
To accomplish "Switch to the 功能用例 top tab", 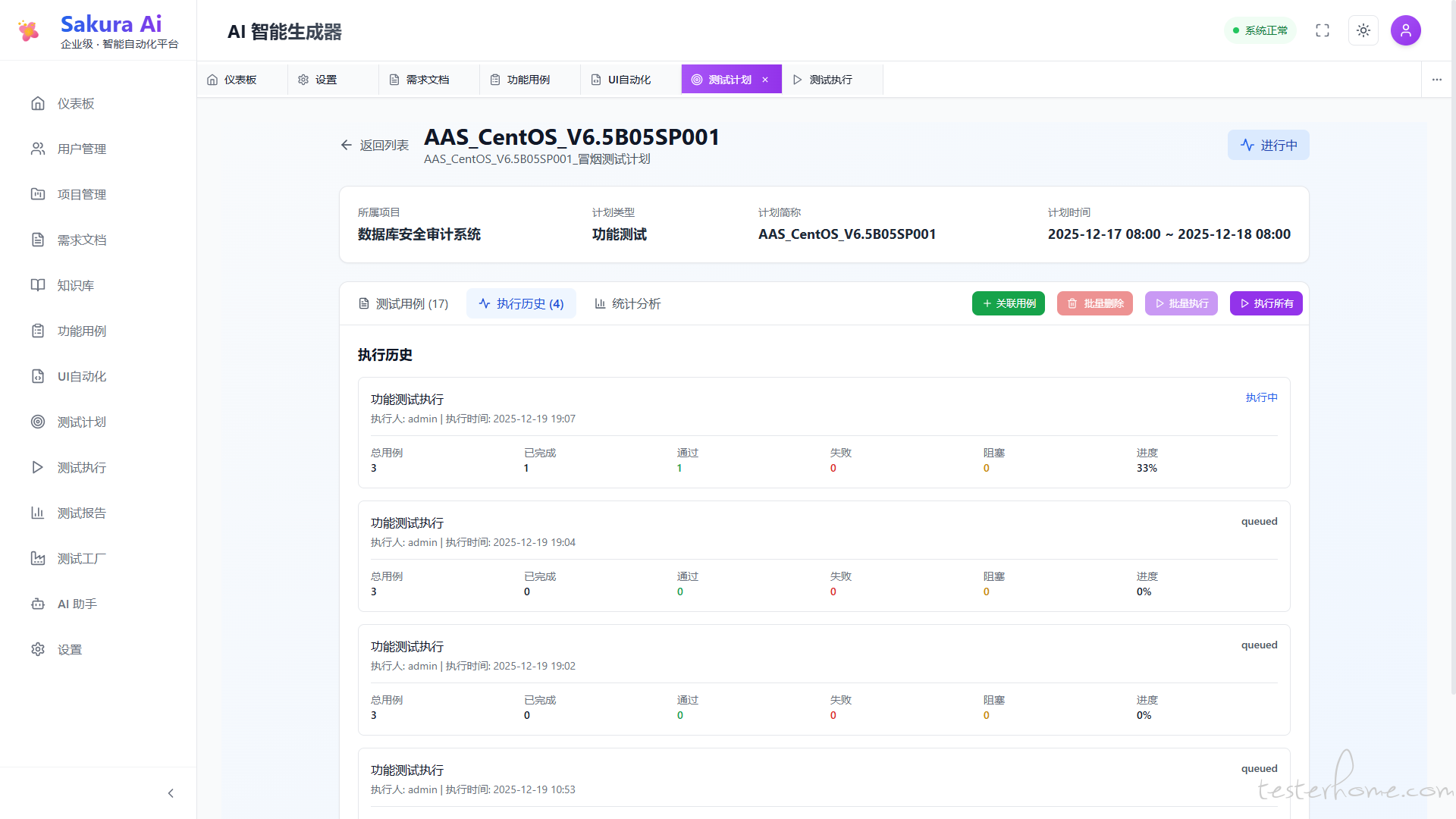I will [x=528, y=80].
